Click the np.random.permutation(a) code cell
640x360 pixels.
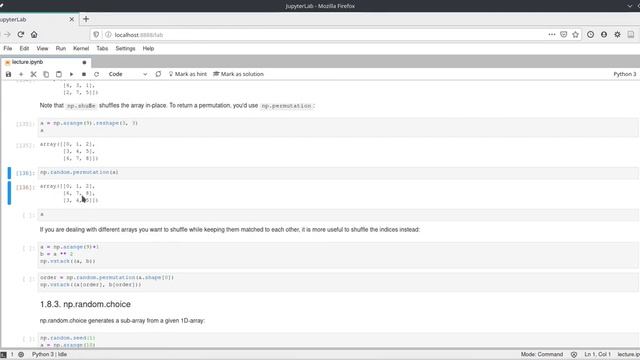point(338,173)
